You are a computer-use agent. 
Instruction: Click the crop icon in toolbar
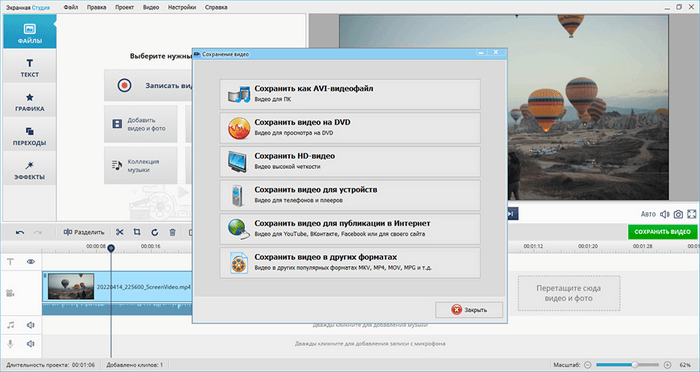[137, 232]
